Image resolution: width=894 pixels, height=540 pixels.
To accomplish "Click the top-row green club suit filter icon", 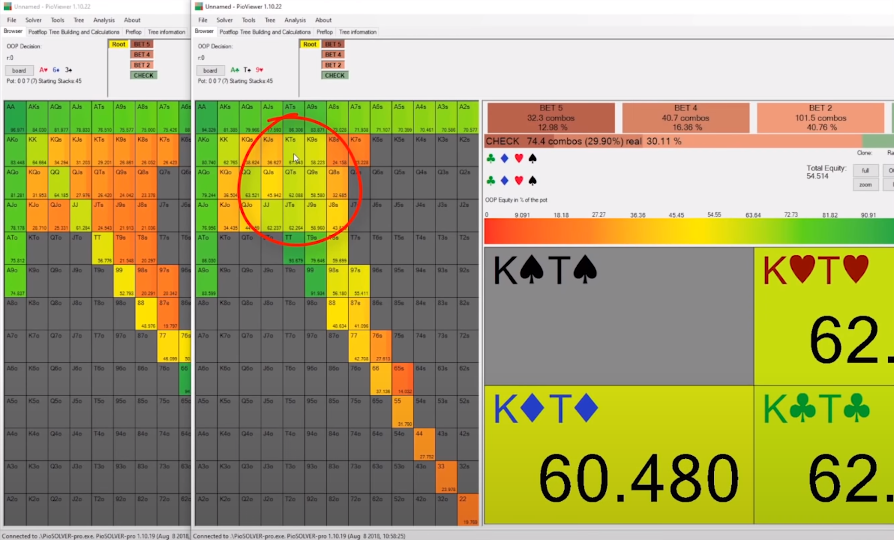I will 490,158.
